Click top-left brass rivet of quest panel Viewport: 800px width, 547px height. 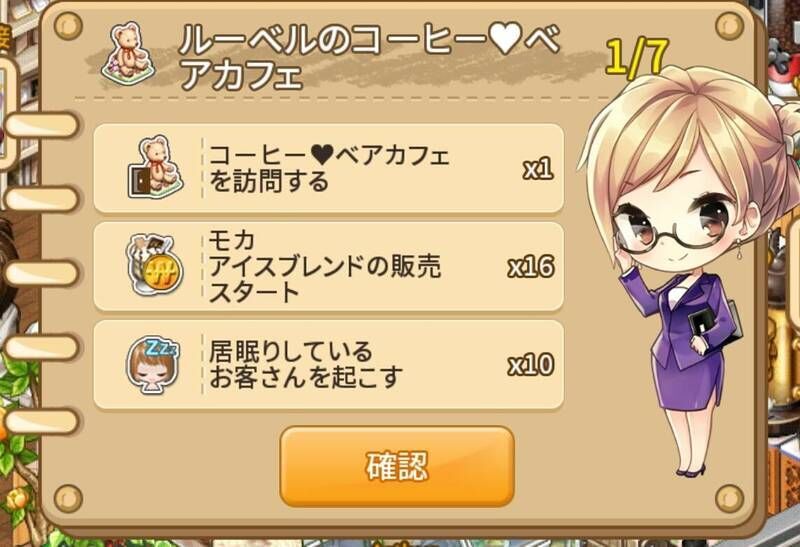point(68,26)
